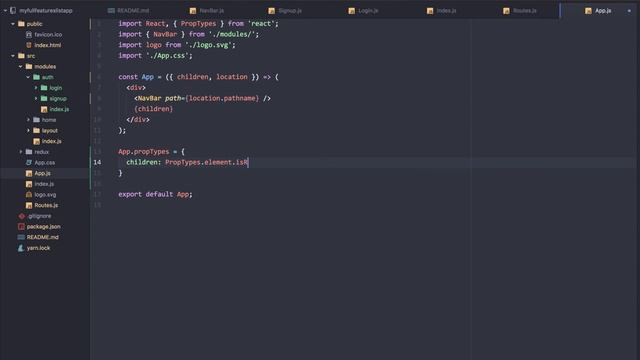Select the home folder name in tree
This screenshot has width=640, height=360.
(x=49, y=120)
